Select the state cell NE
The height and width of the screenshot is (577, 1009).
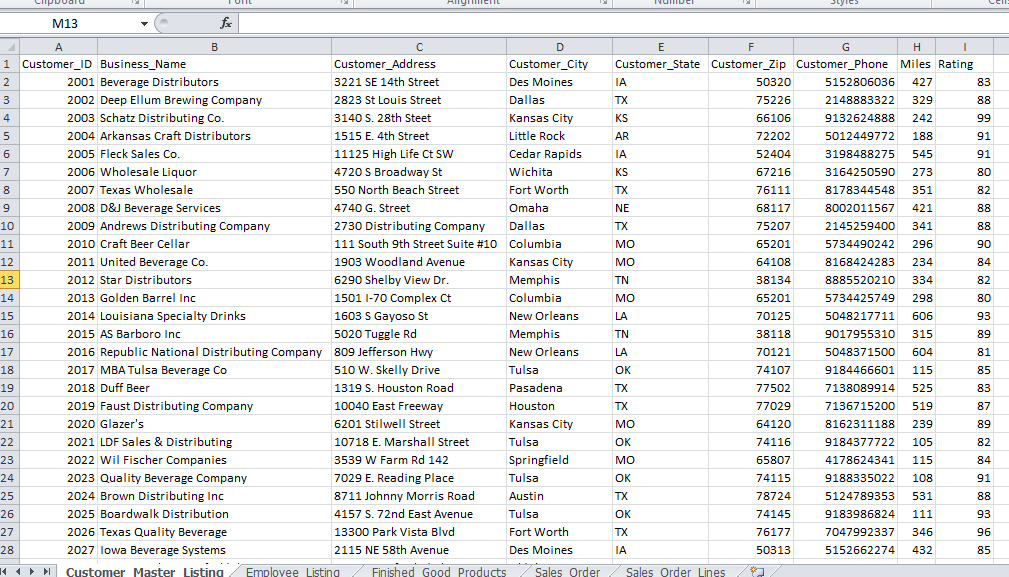(660, 208)
